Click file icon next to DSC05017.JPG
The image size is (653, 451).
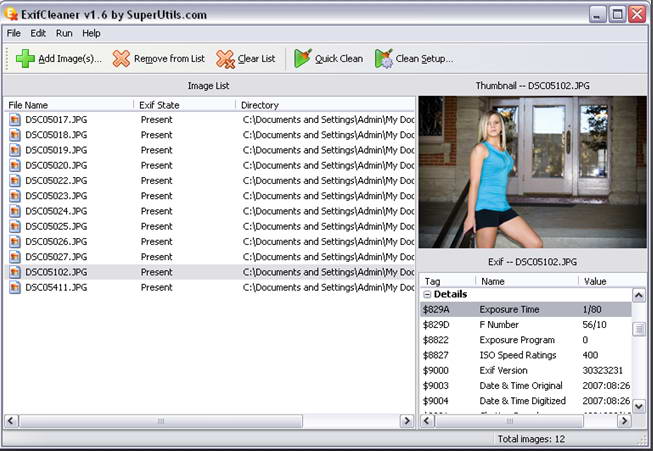pos(15,120)
